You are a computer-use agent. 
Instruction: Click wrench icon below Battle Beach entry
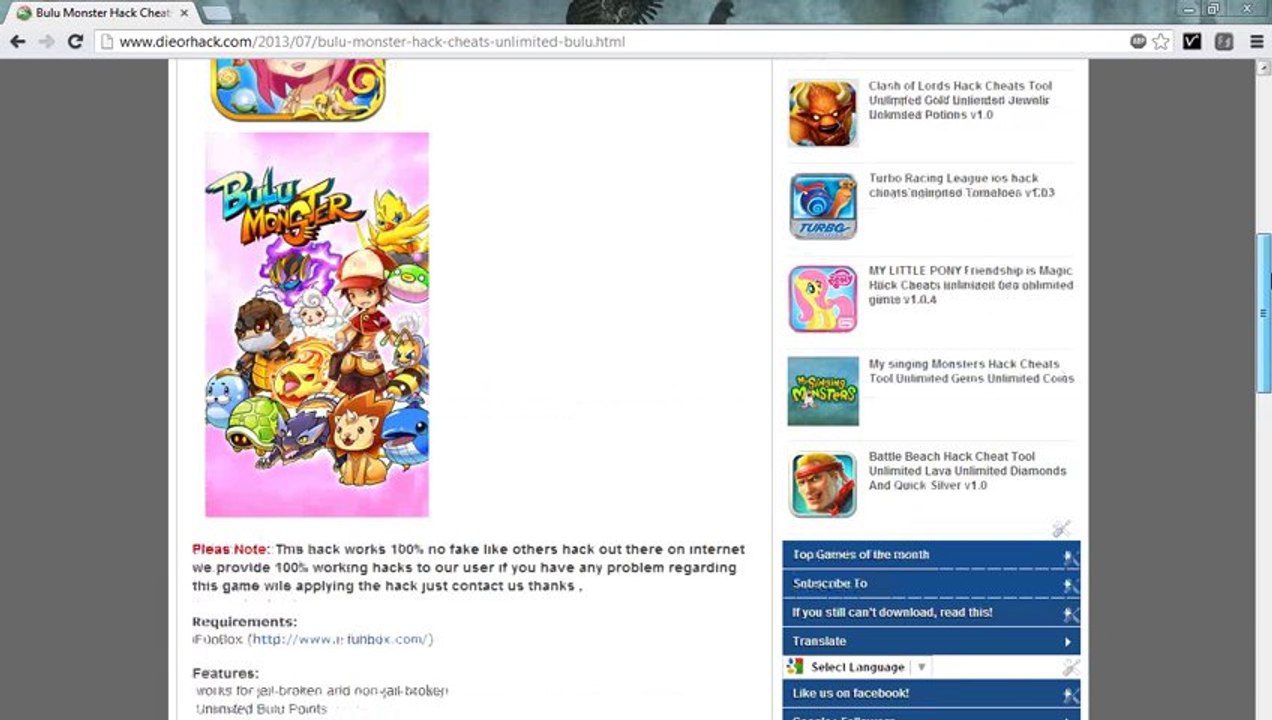tap(1061, 528)
